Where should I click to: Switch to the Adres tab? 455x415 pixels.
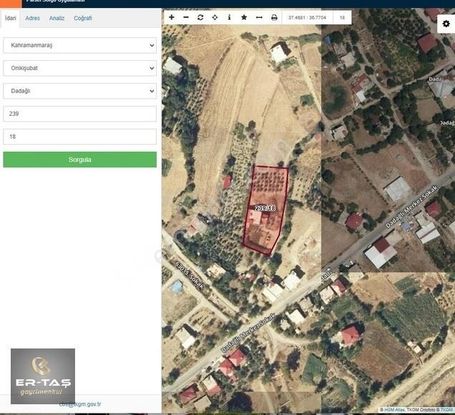coord(32,18)
